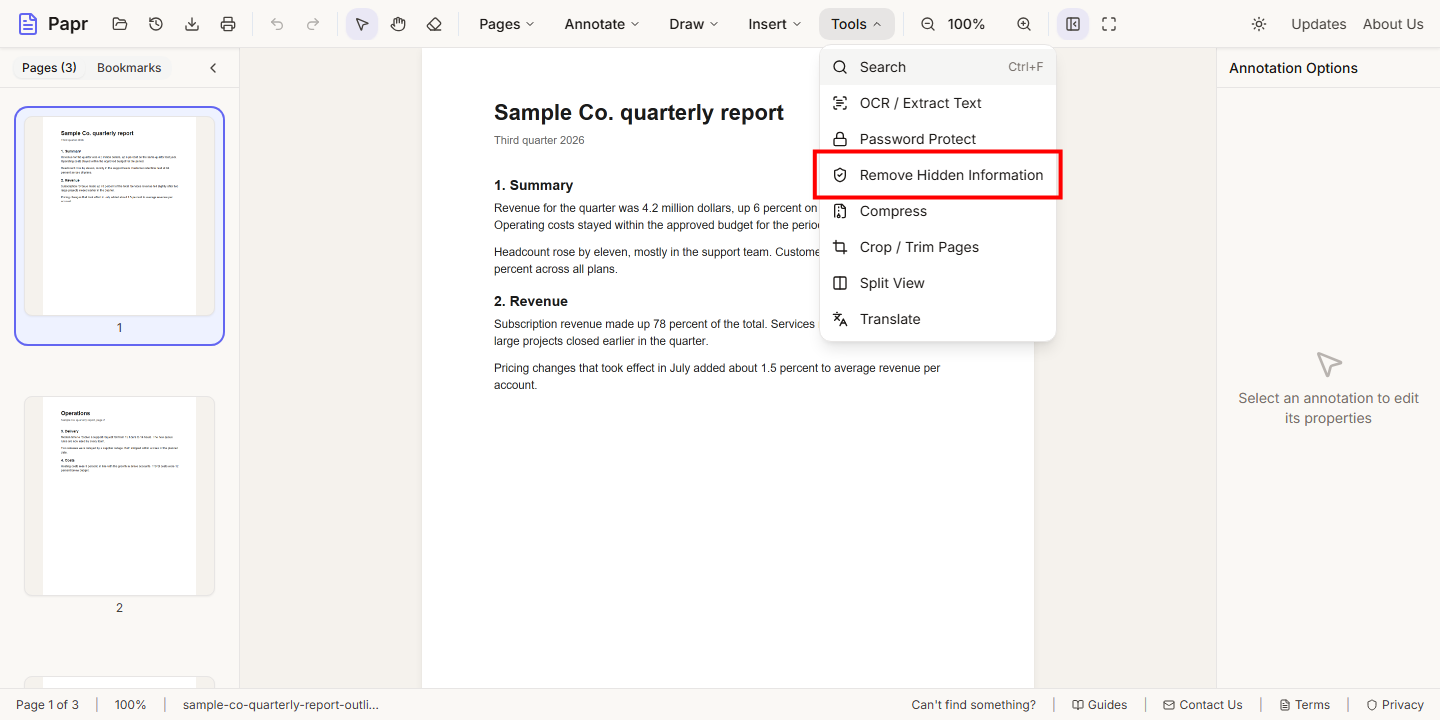Click the Search magnifier icon in menu
The width and height of the screenshot is (1440, 720).
840,67
